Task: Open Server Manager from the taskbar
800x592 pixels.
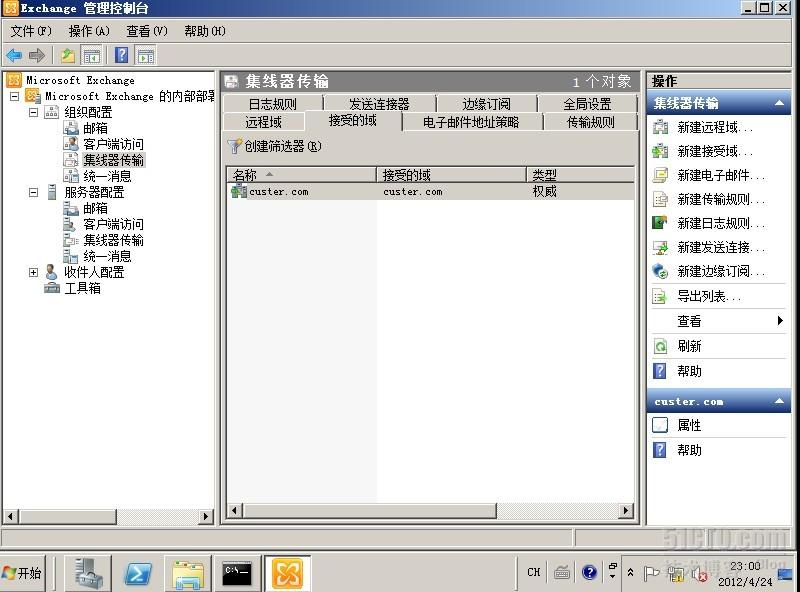Action: [x=89, y=573]
